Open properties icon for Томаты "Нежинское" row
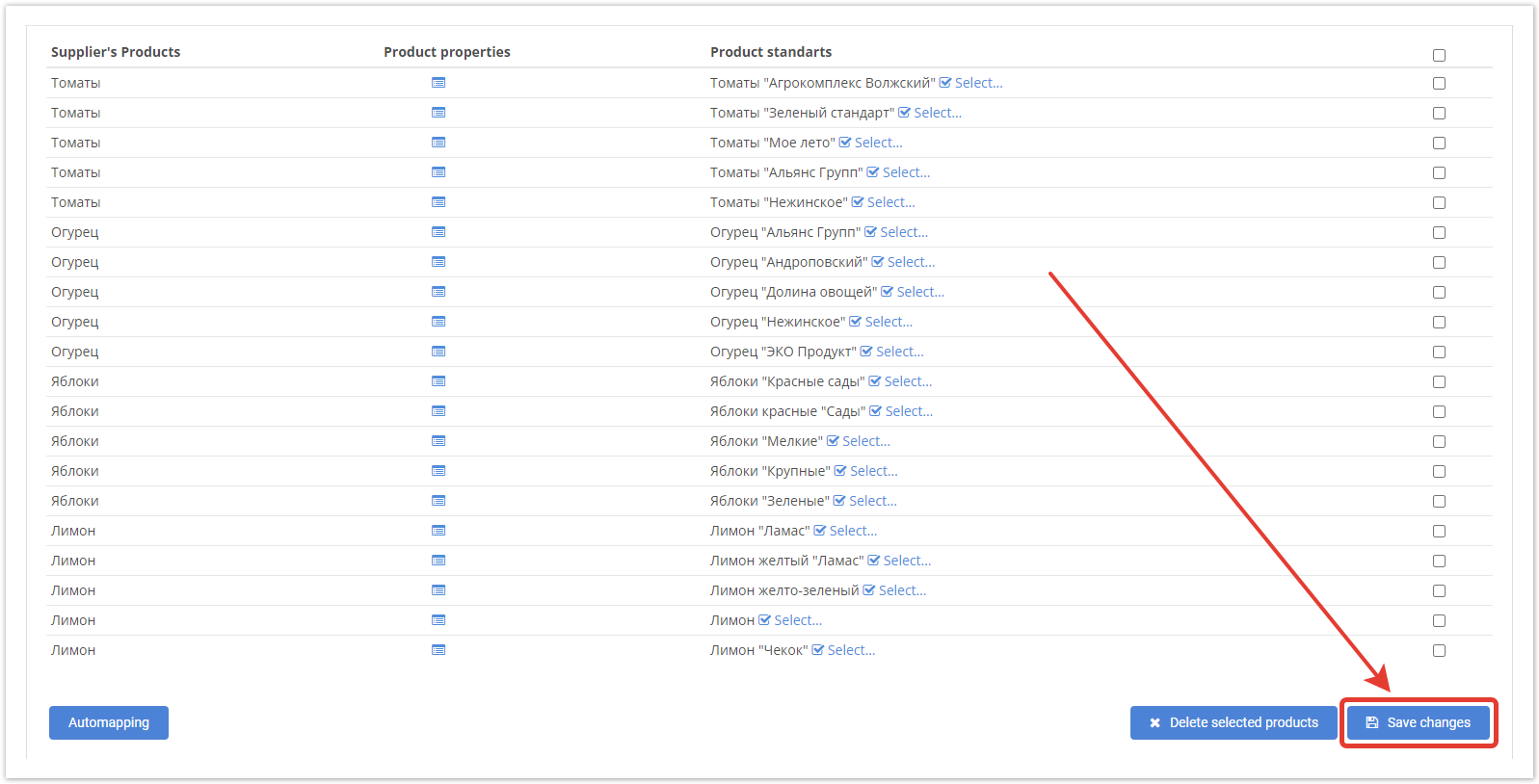1539x784 pixels. click(x=438, y=202)
